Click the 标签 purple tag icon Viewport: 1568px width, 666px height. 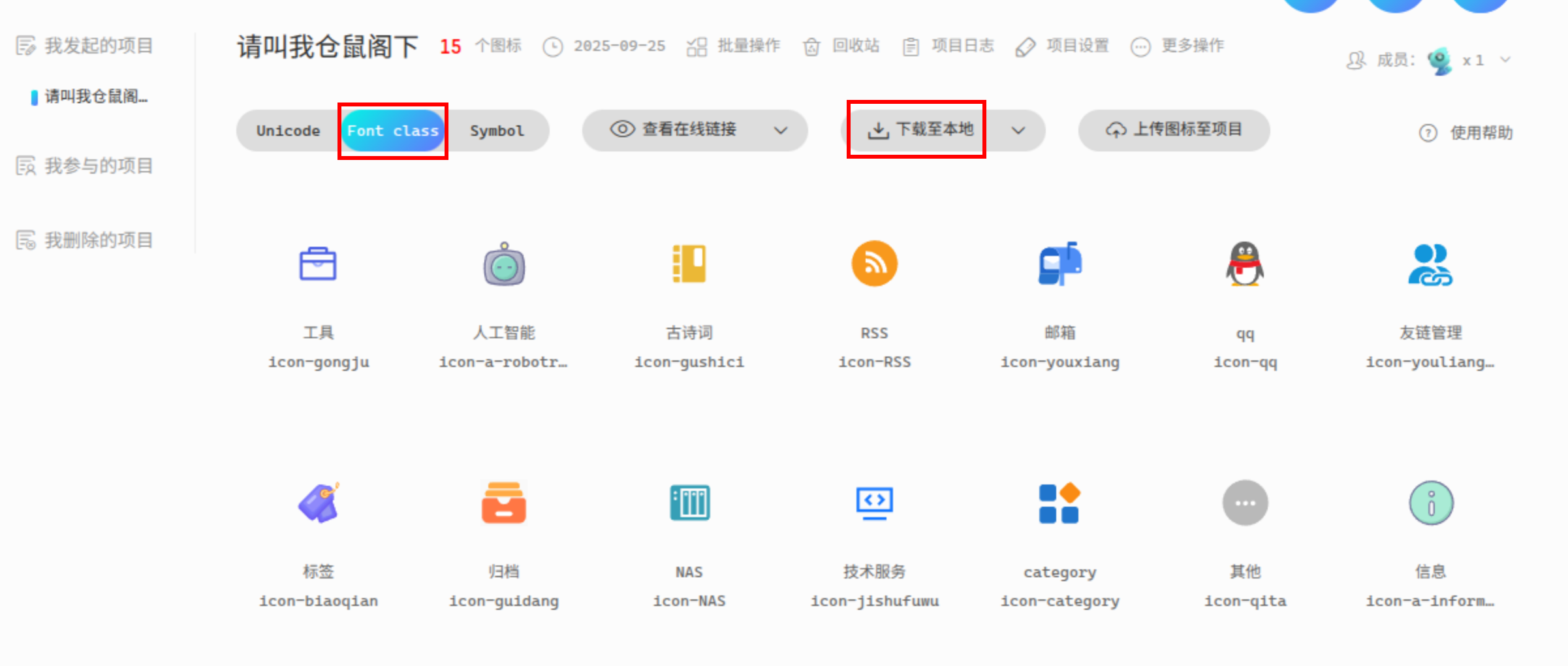coord(318,503)
